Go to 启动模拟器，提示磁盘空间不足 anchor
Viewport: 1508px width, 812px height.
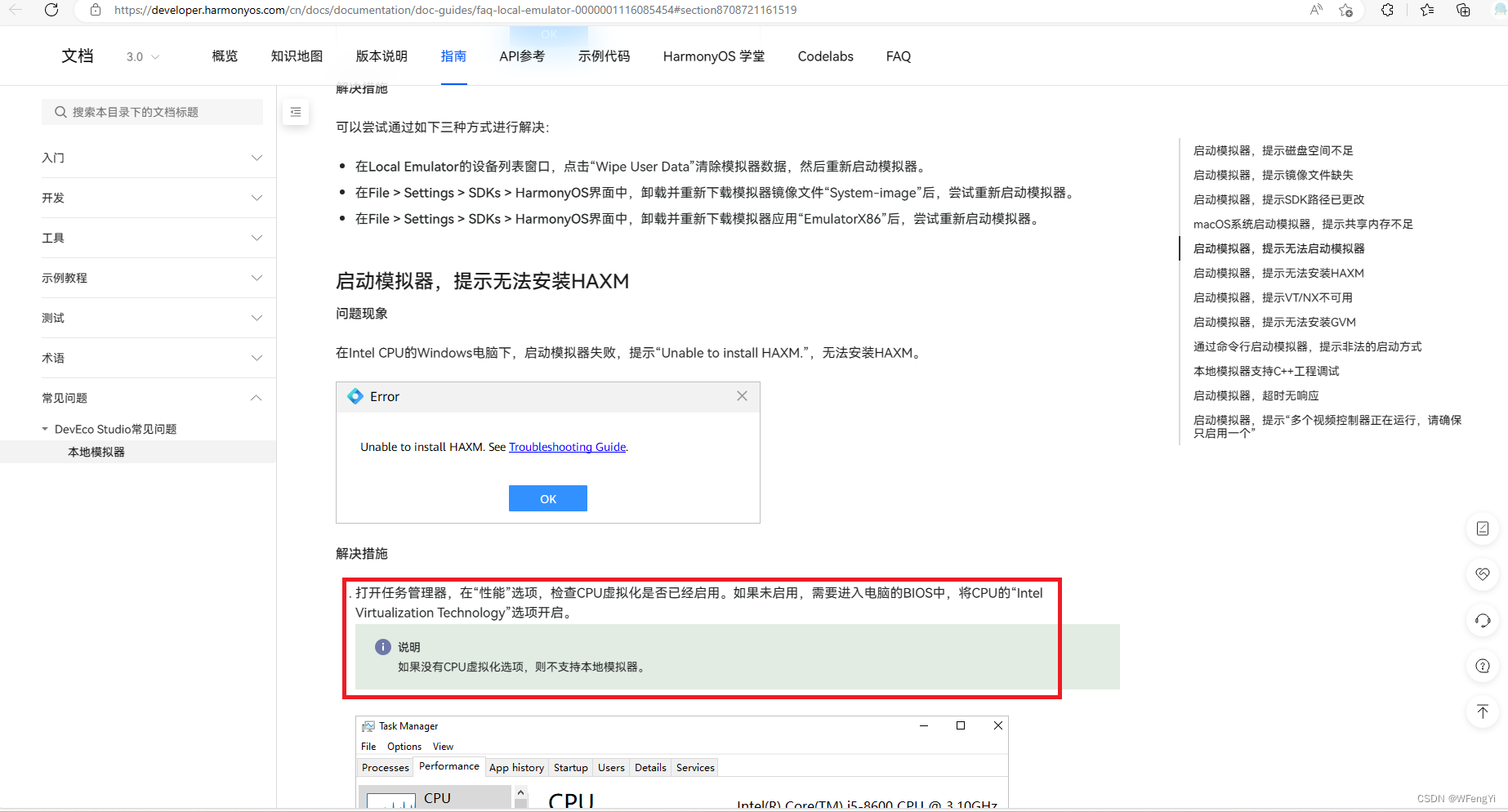click(x=1273, y=150)
